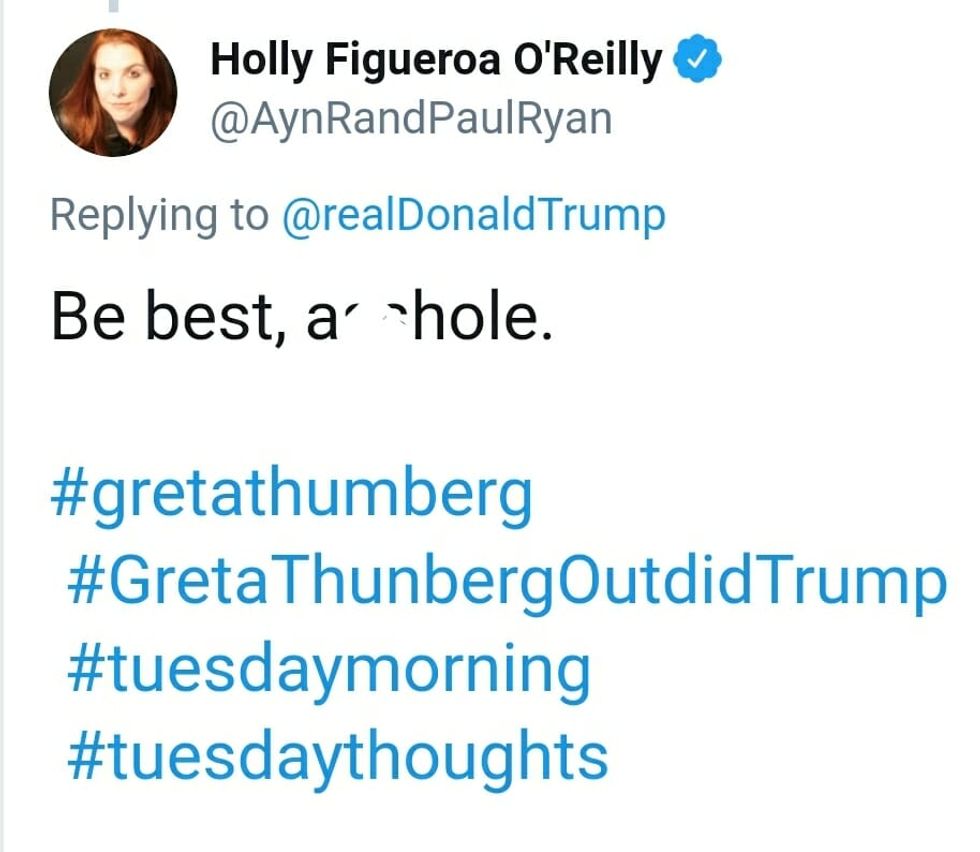
Task: Open Holly Figueroa O'Reilly's profile picture
Action: [113, 92]
